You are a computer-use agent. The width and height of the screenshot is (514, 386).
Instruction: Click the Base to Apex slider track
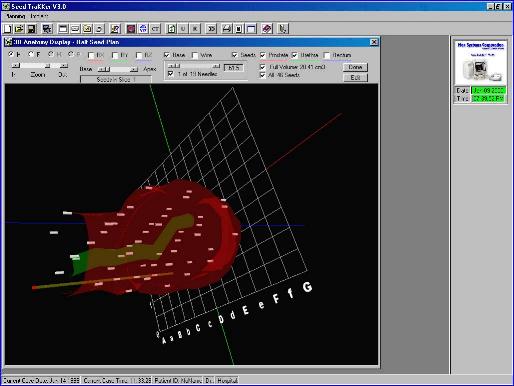pos(118,69)
